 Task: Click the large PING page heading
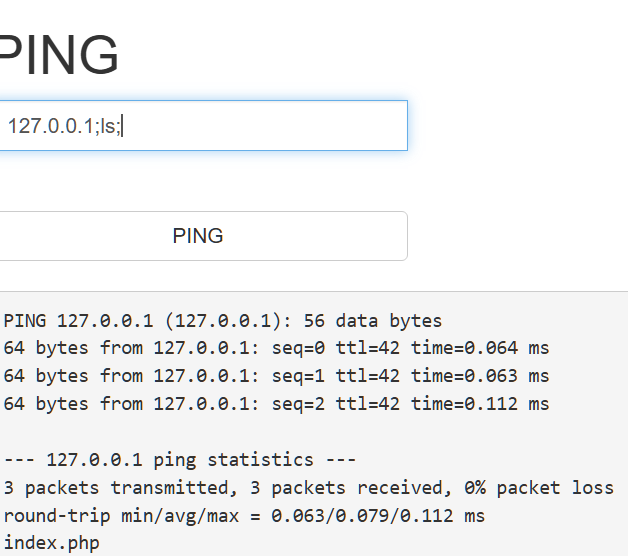[58, 56]
